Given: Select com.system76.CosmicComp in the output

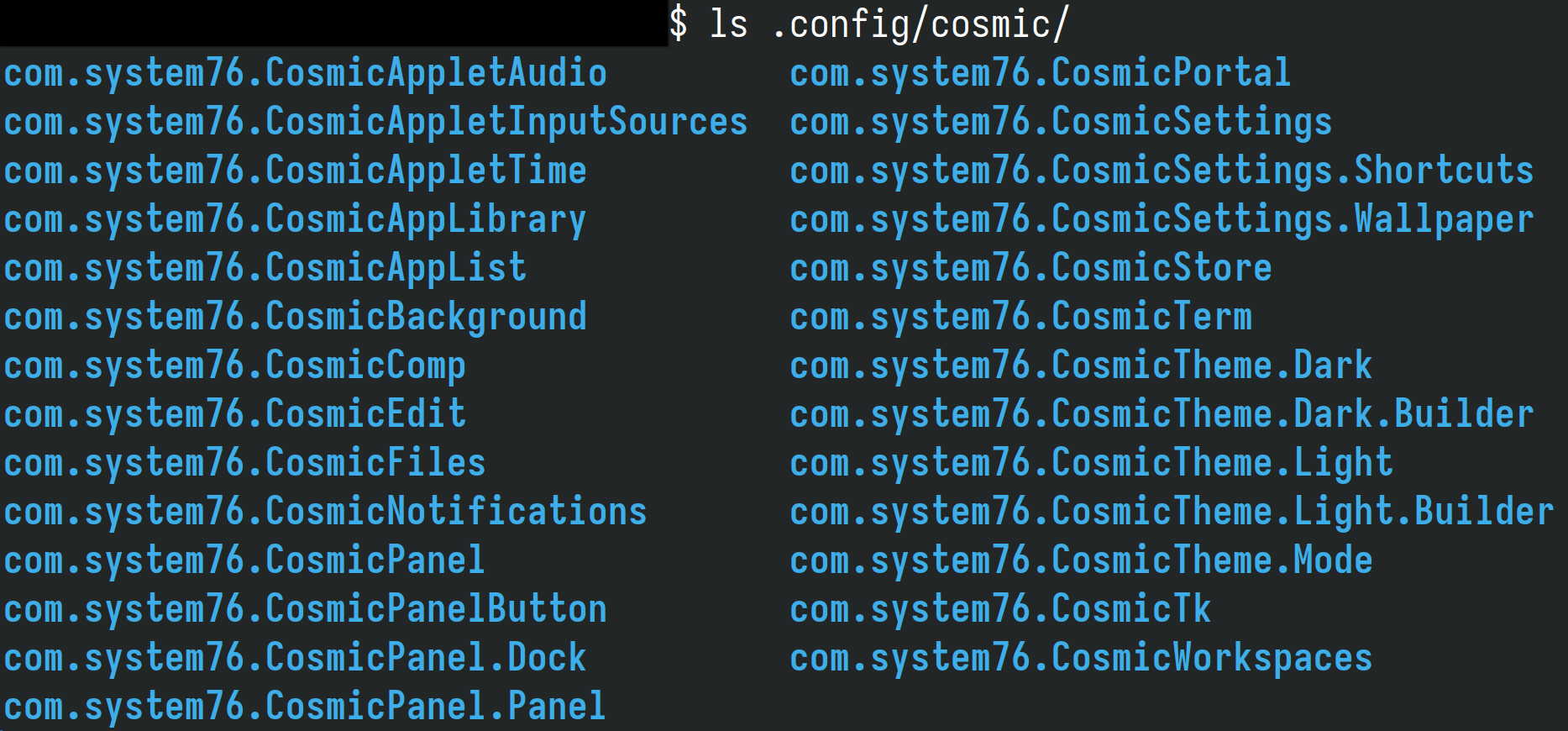Looking at the screenshot, I should 234,365.
